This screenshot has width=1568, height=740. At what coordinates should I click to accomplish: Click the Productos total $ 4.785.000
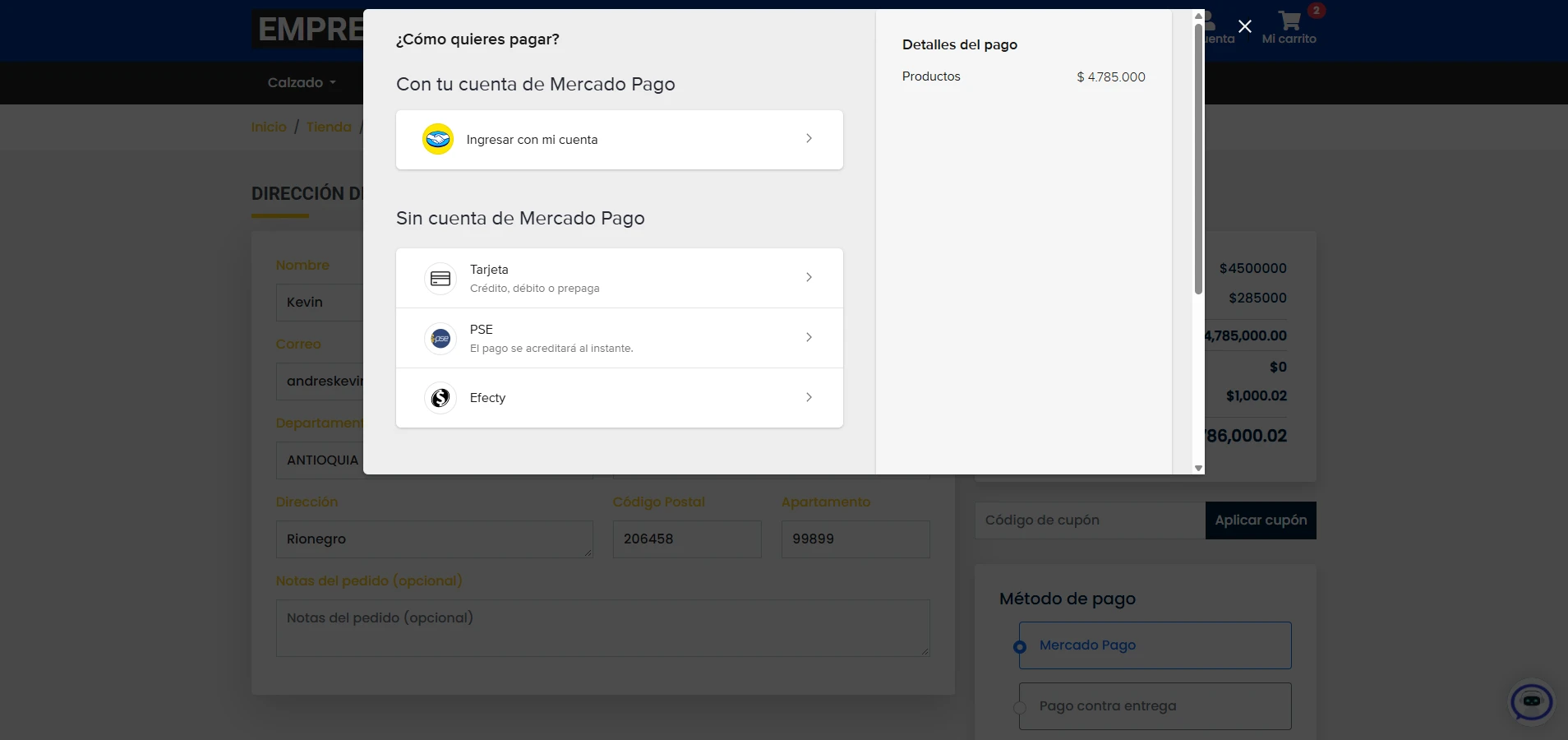click(x=1111, y=76)
